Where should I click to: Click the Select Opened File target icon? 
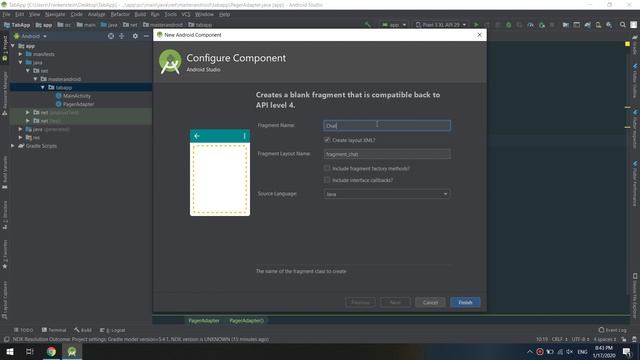click(111, 36)
